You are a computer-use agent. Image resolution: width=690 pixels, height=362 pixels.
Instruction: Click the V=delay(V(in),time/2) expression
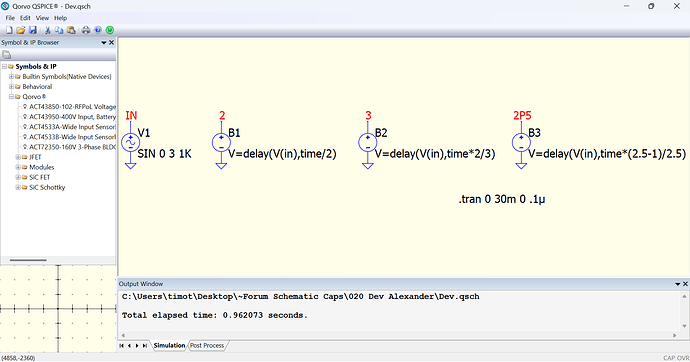282,154
